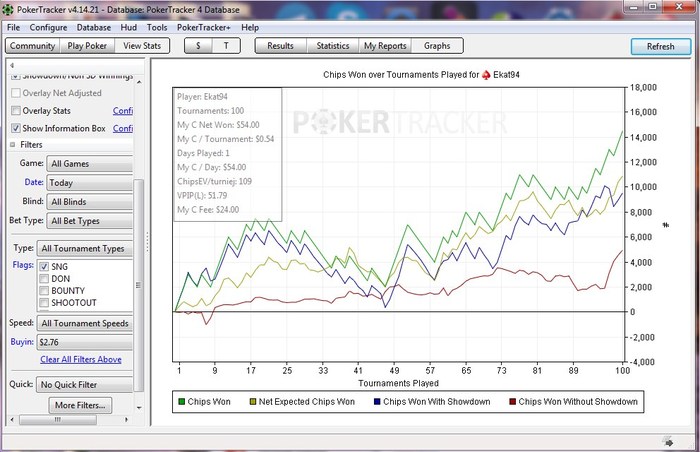This screenshot has width=700, height=452.
Task: Open the Graphs tab
Action: 437,46
